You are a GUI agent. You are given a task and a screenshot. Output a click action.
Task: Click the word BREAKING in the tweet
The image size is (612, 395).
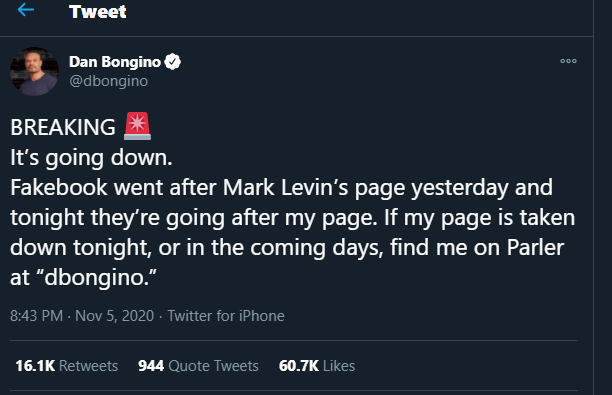click(63, 127)
